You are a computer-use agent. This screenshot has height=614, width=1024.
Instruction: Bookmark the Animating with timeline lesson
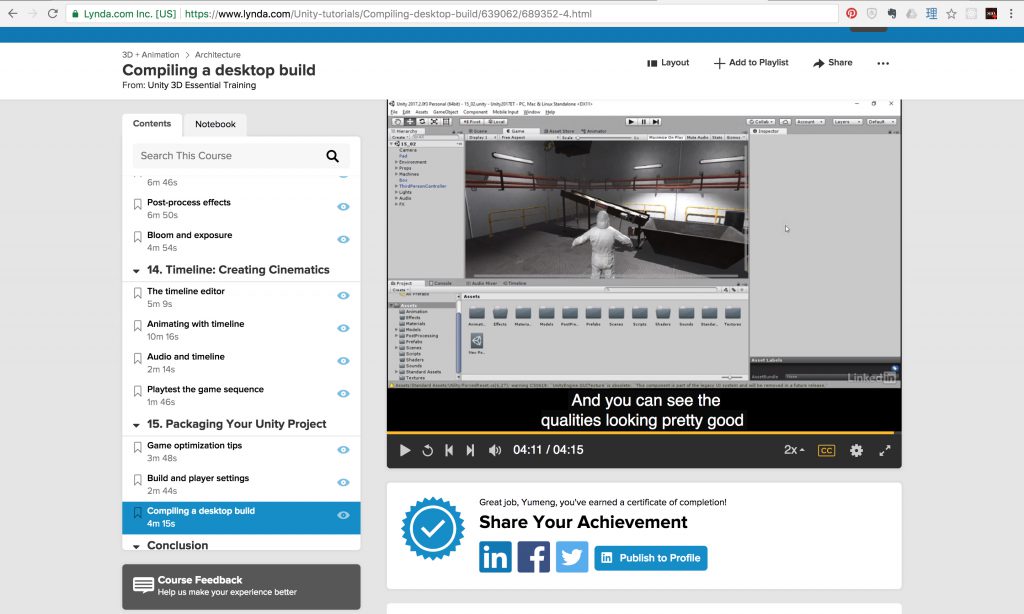(137, 326)
